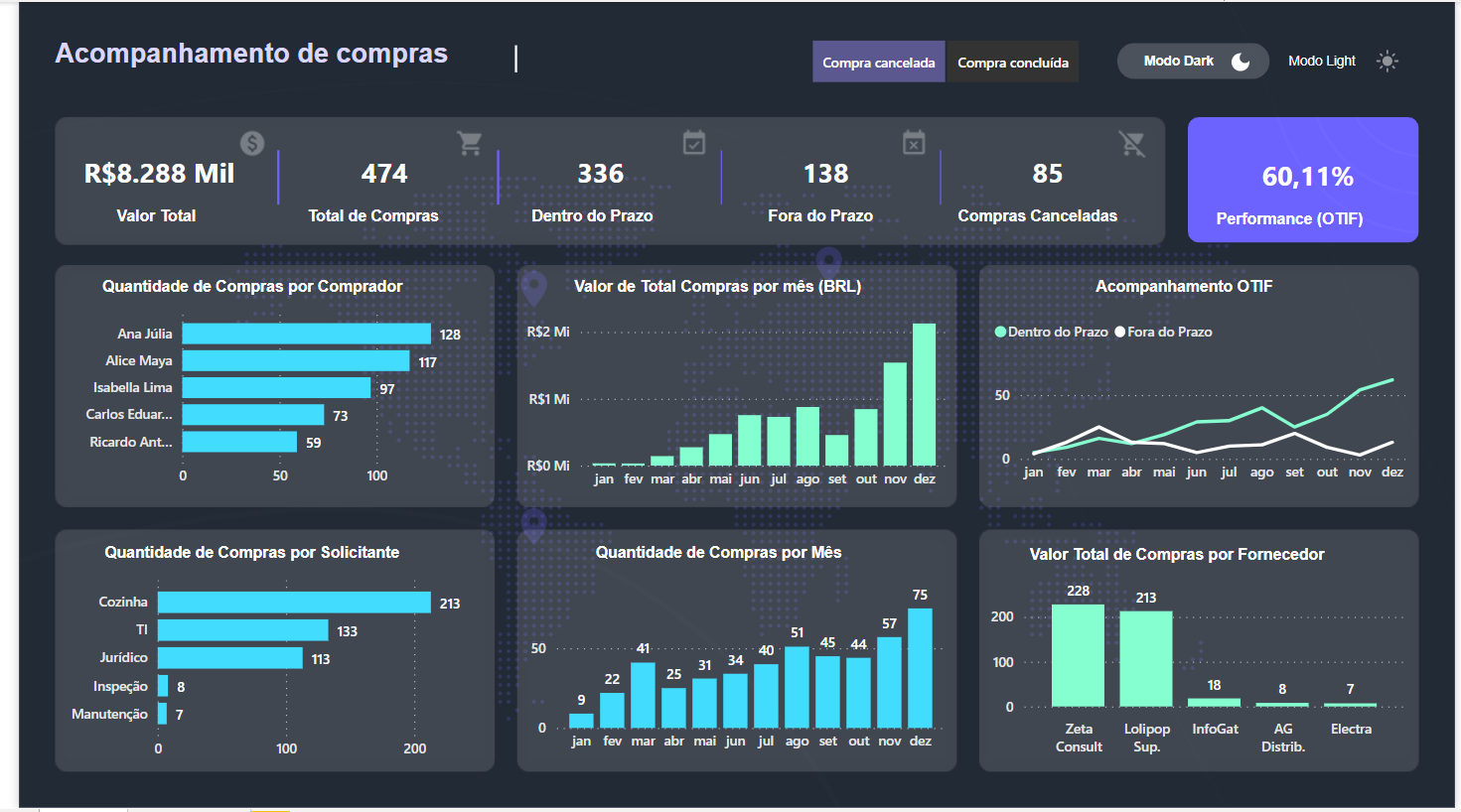Filter by Compra concluída
This screenshot has width=1461, height=812.
click(1013, 62)
